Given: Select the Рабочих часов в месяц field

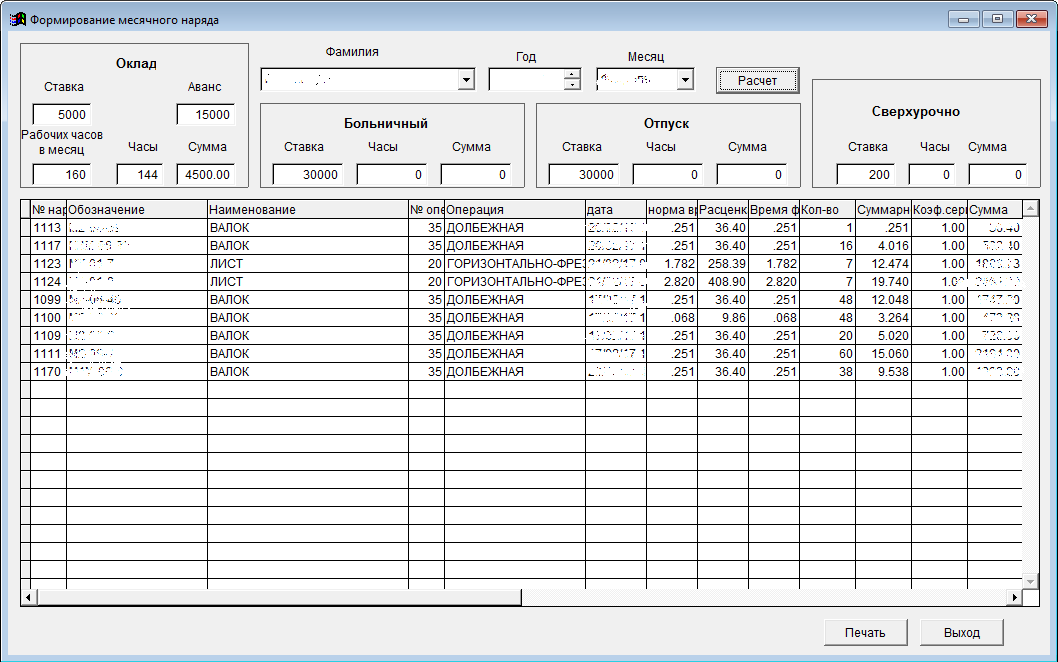Looking at the screenshot, I should pos(62,175).
